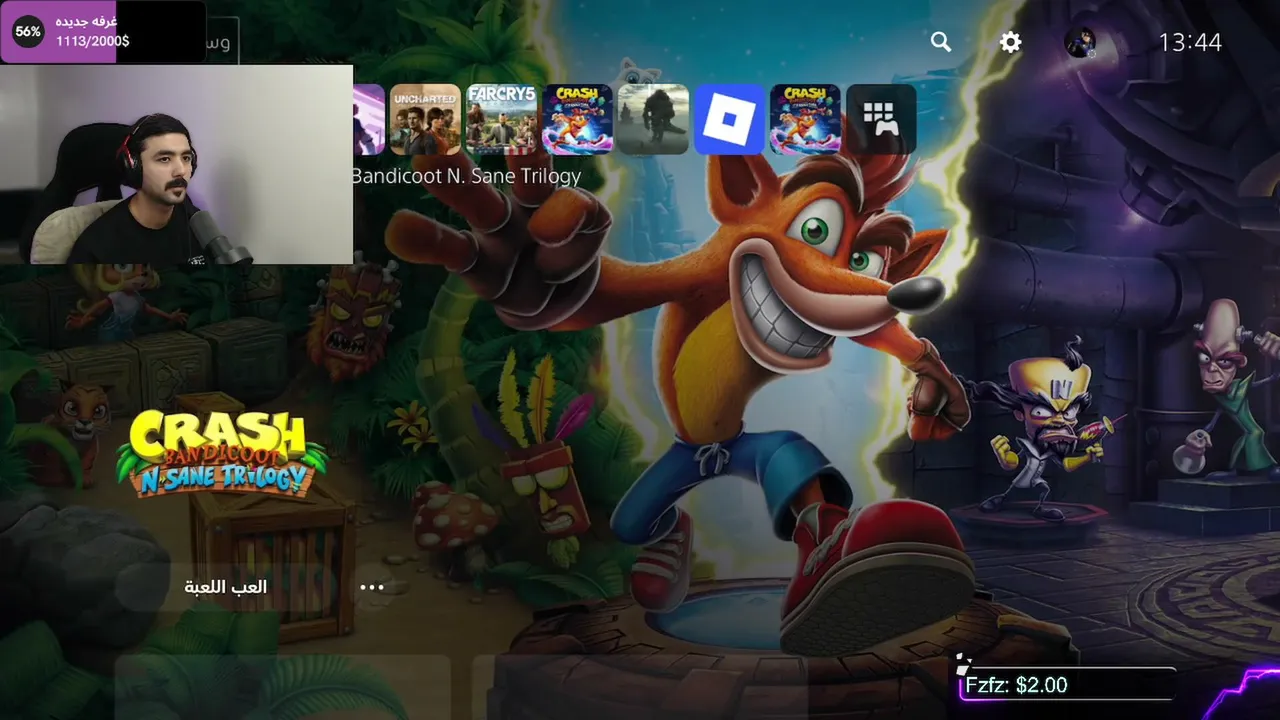Open the settings gear icon
1280x720 pixels.
pos(1011,42)
